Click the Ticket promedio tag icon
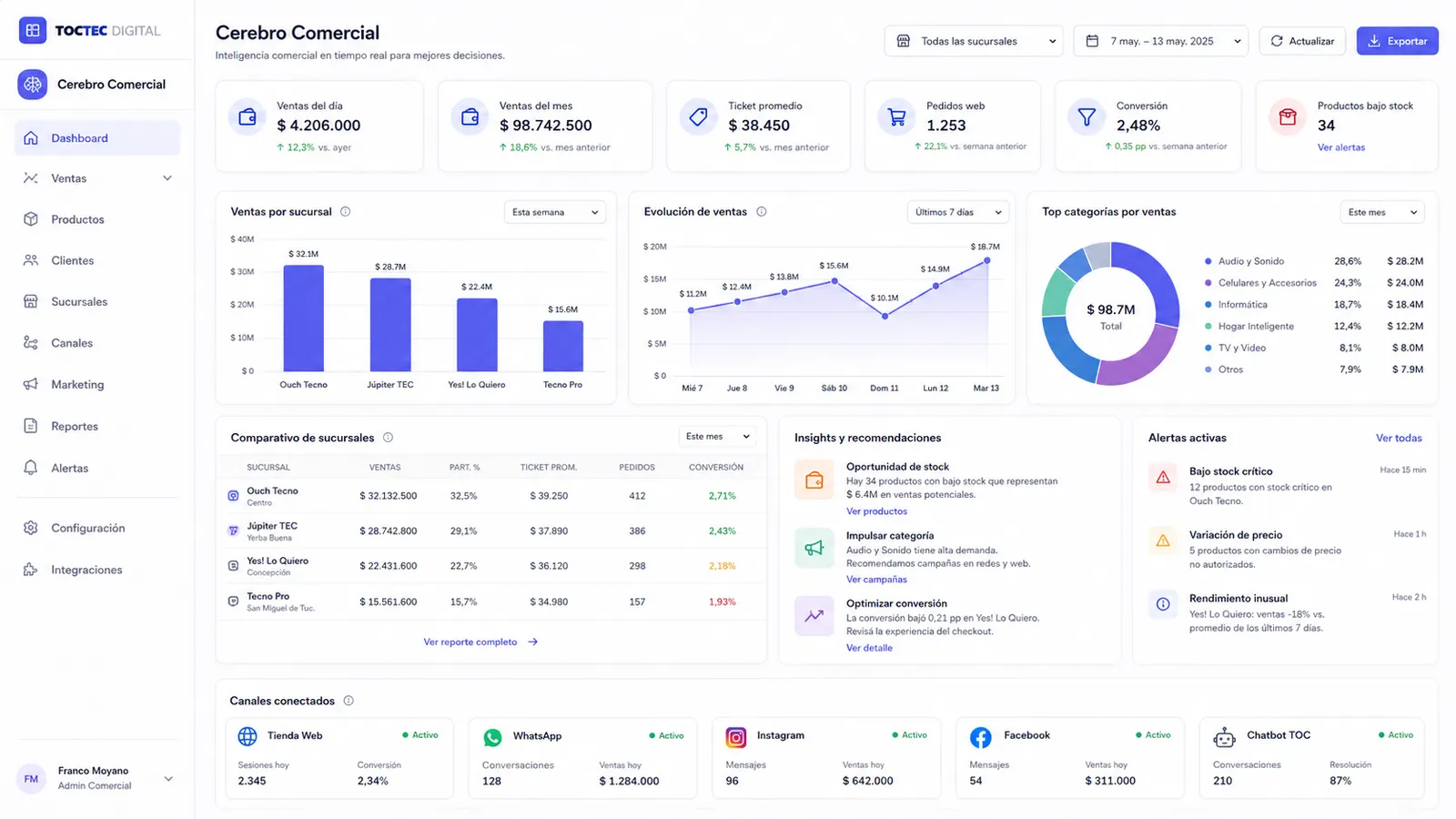The height and width of the screenshot is (819, 1456). 698,117
